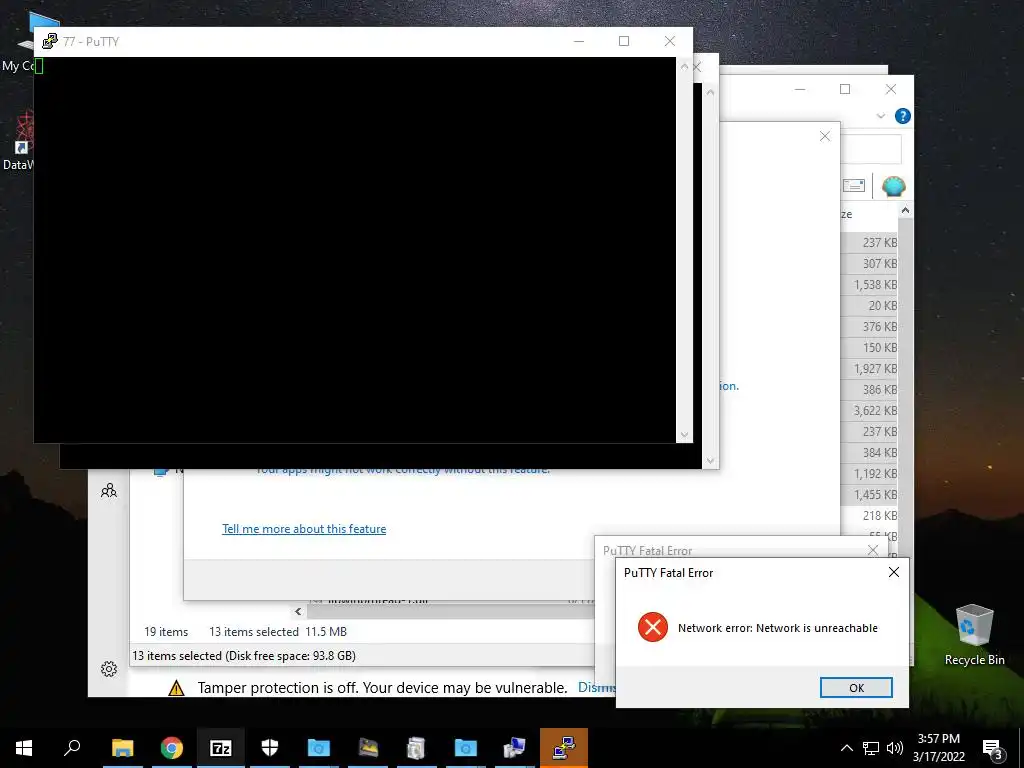
Task: Select the 1,927 KB file size row
Action: pos(869,368)
